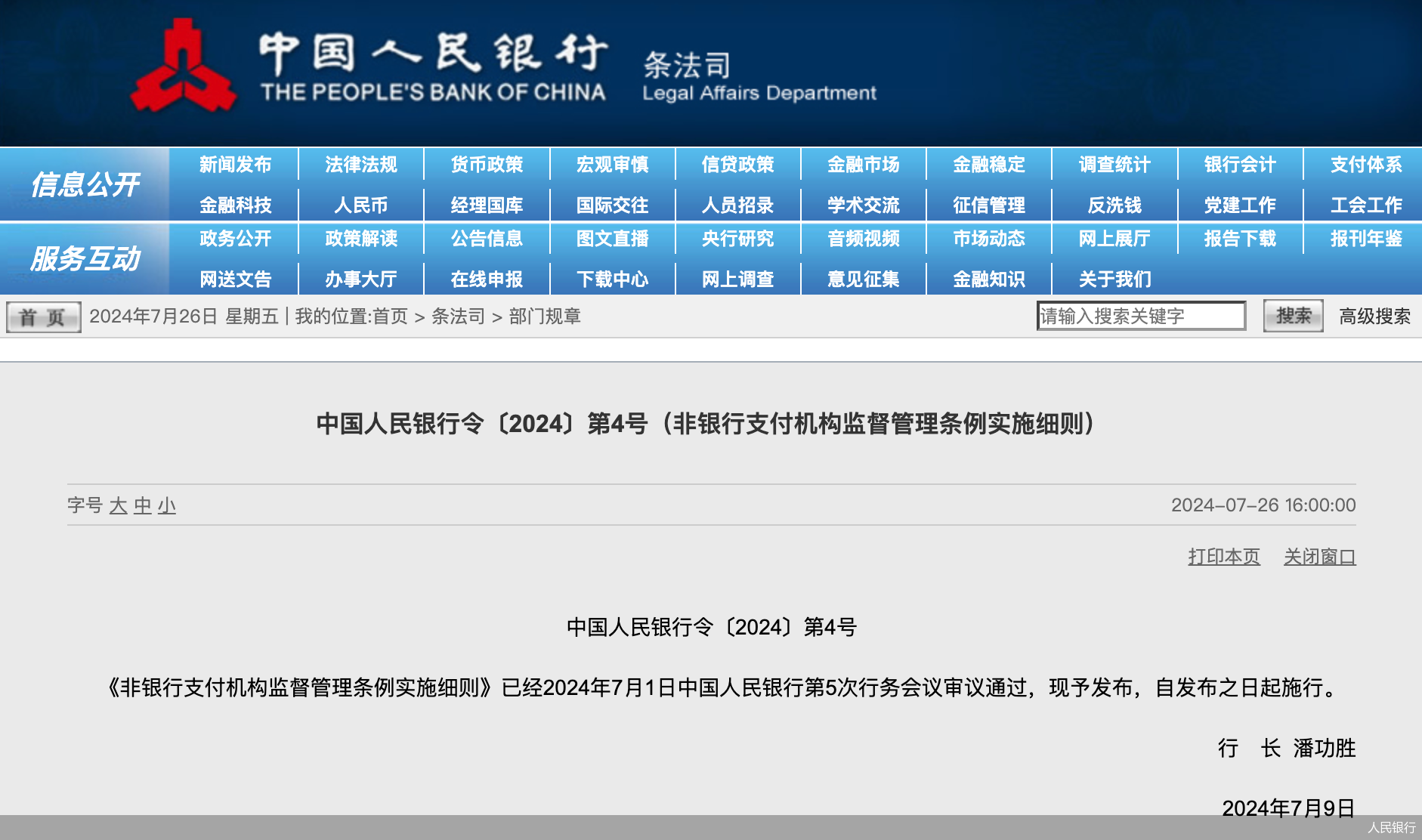Click the 首页 home button
The image size is (1422, 840).
(x=43, y=317)
